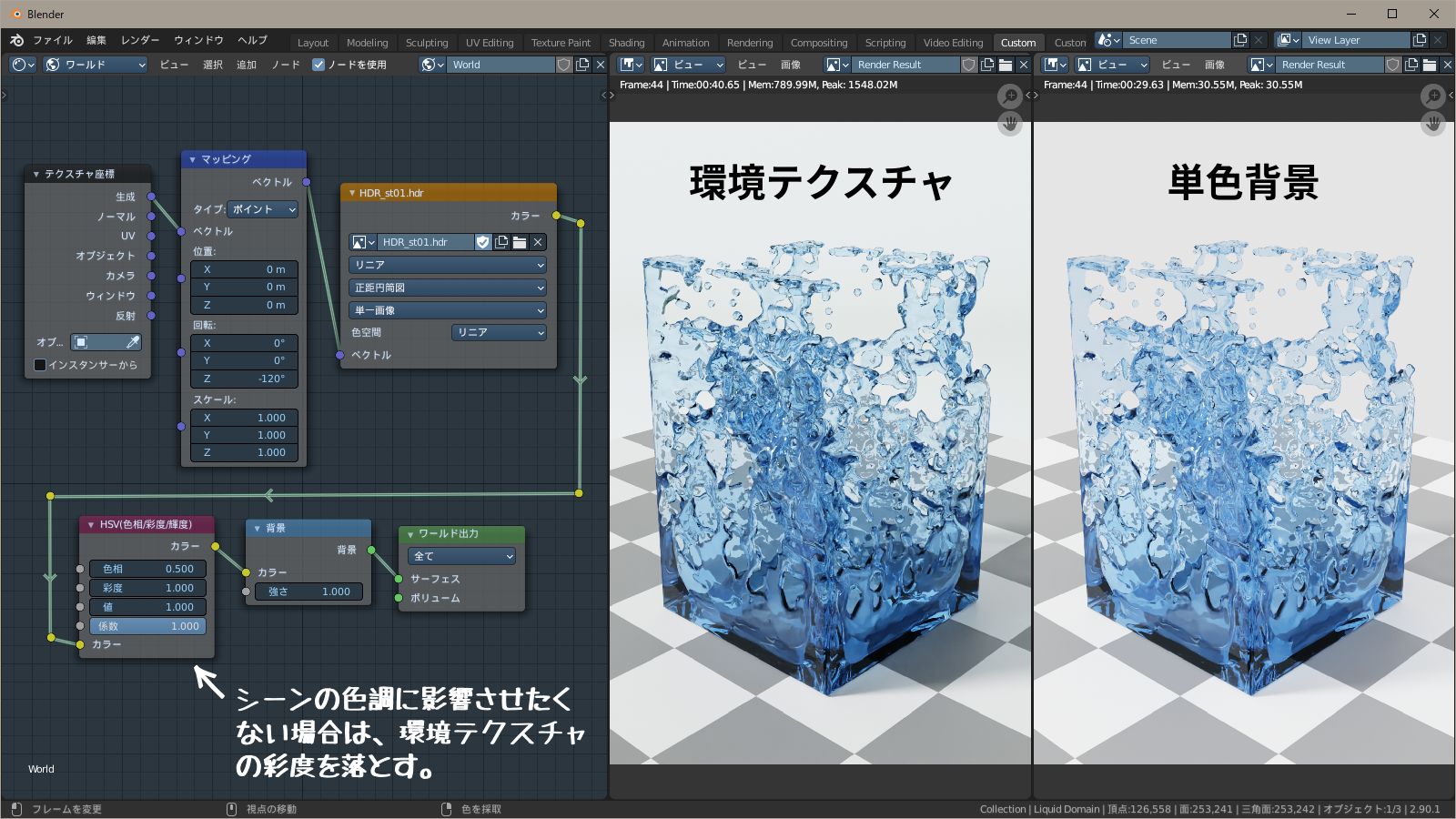This screenshot has height=819, width=1456.
Task: Adjust 彩度 slider in HSV node
Action: coord(147,588)
